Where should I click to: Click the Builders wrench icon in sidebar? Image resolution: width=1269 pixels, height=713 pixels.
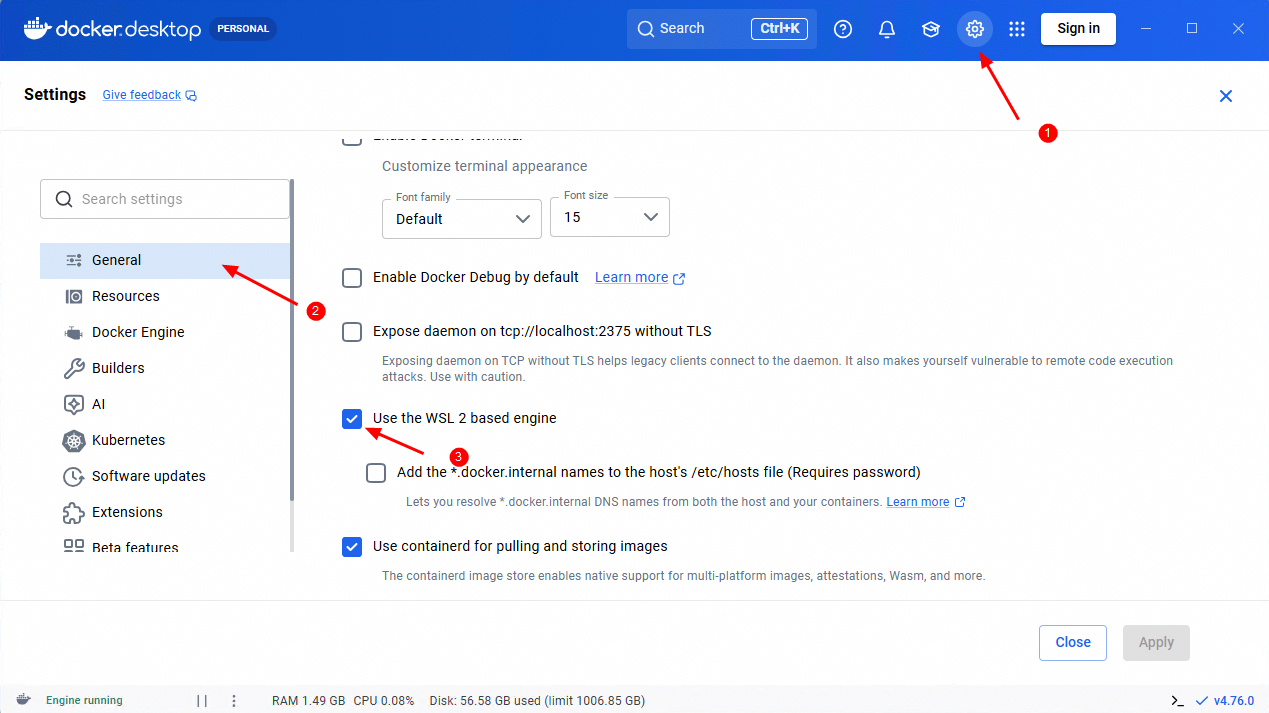click(x=74, y=368)
